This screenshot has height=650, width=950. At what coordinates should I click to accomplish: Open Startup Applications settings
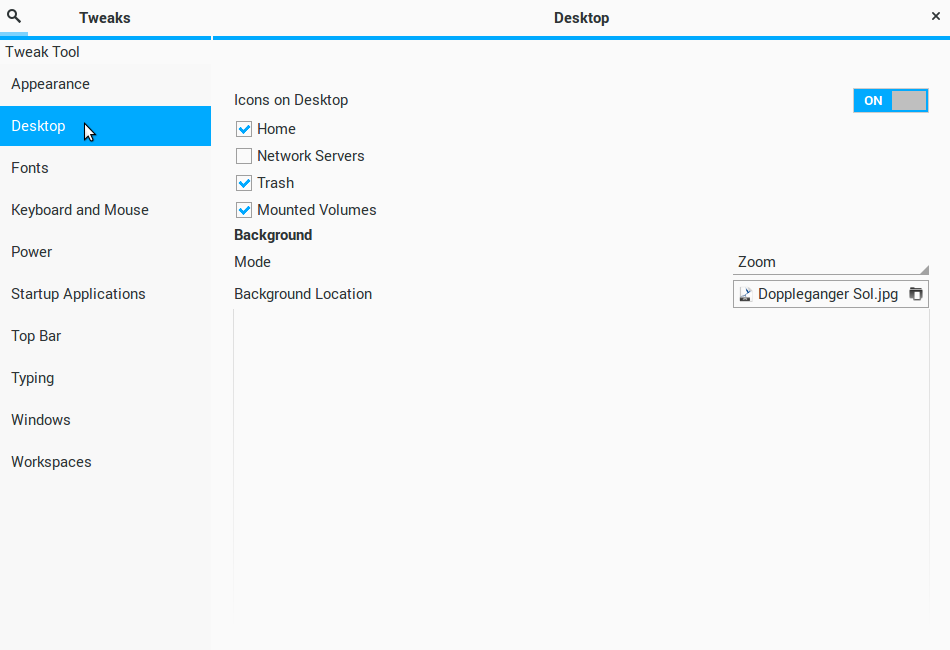[x=78, y=294]
